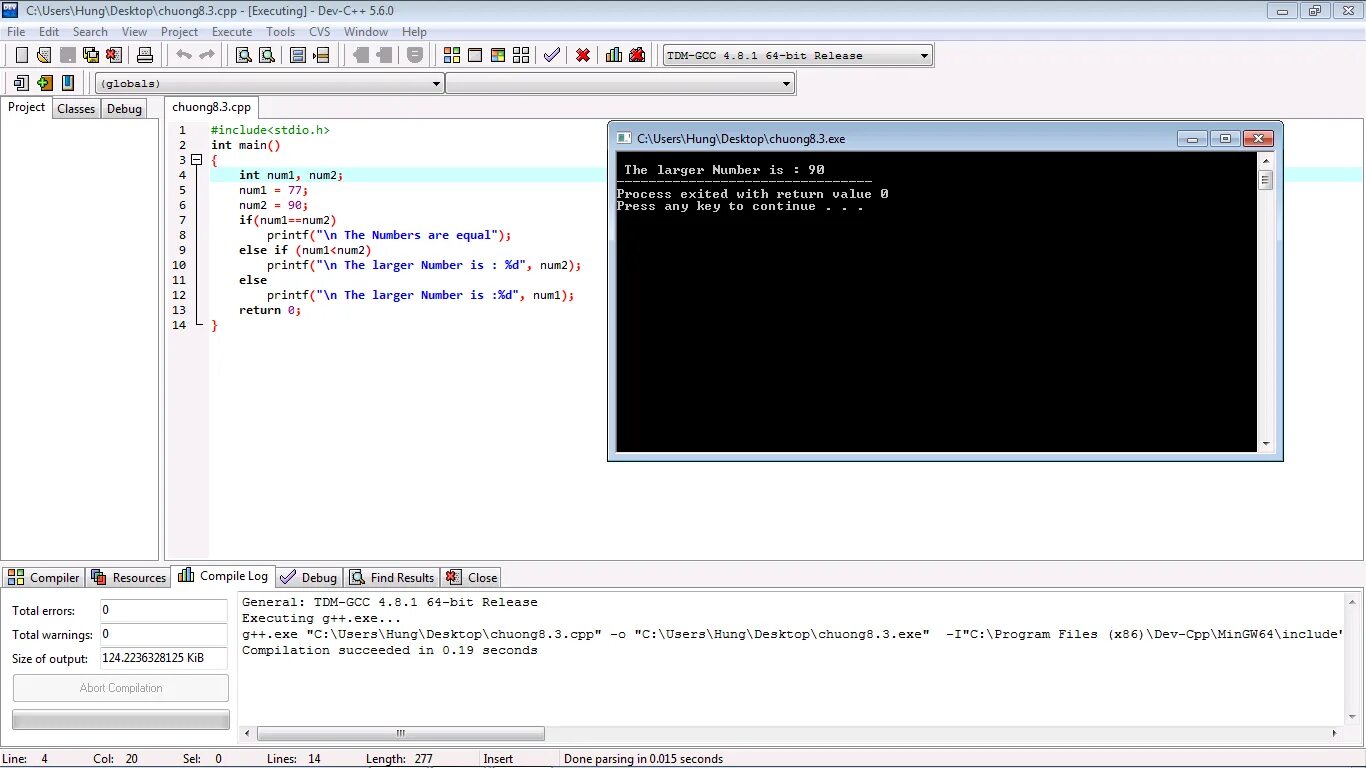
Task: Open the Project menu
Action: pyautogui.click(x=180, y=31)
